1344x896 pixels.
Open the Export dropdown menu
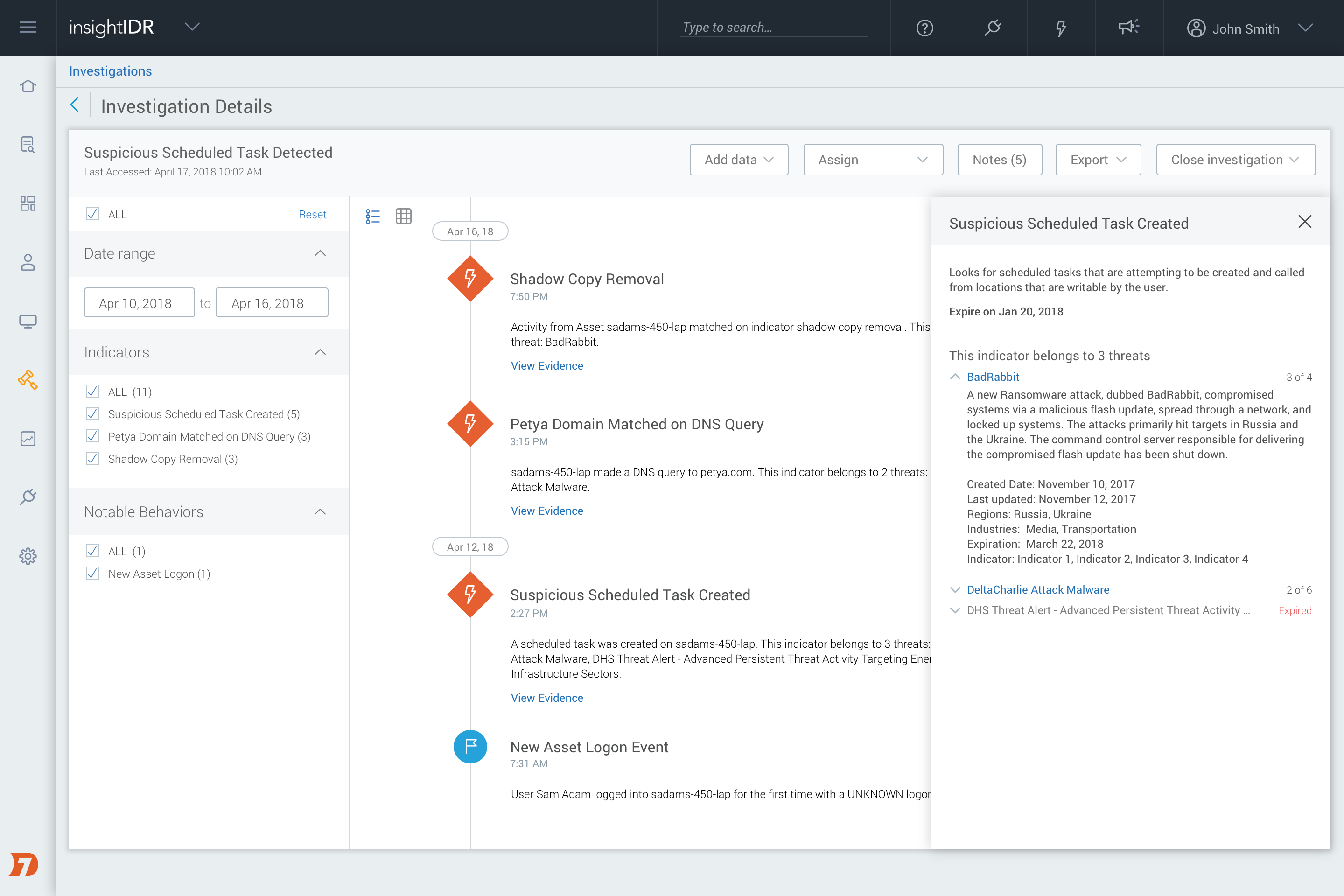pyautogui.click(x=1098, y=160)
